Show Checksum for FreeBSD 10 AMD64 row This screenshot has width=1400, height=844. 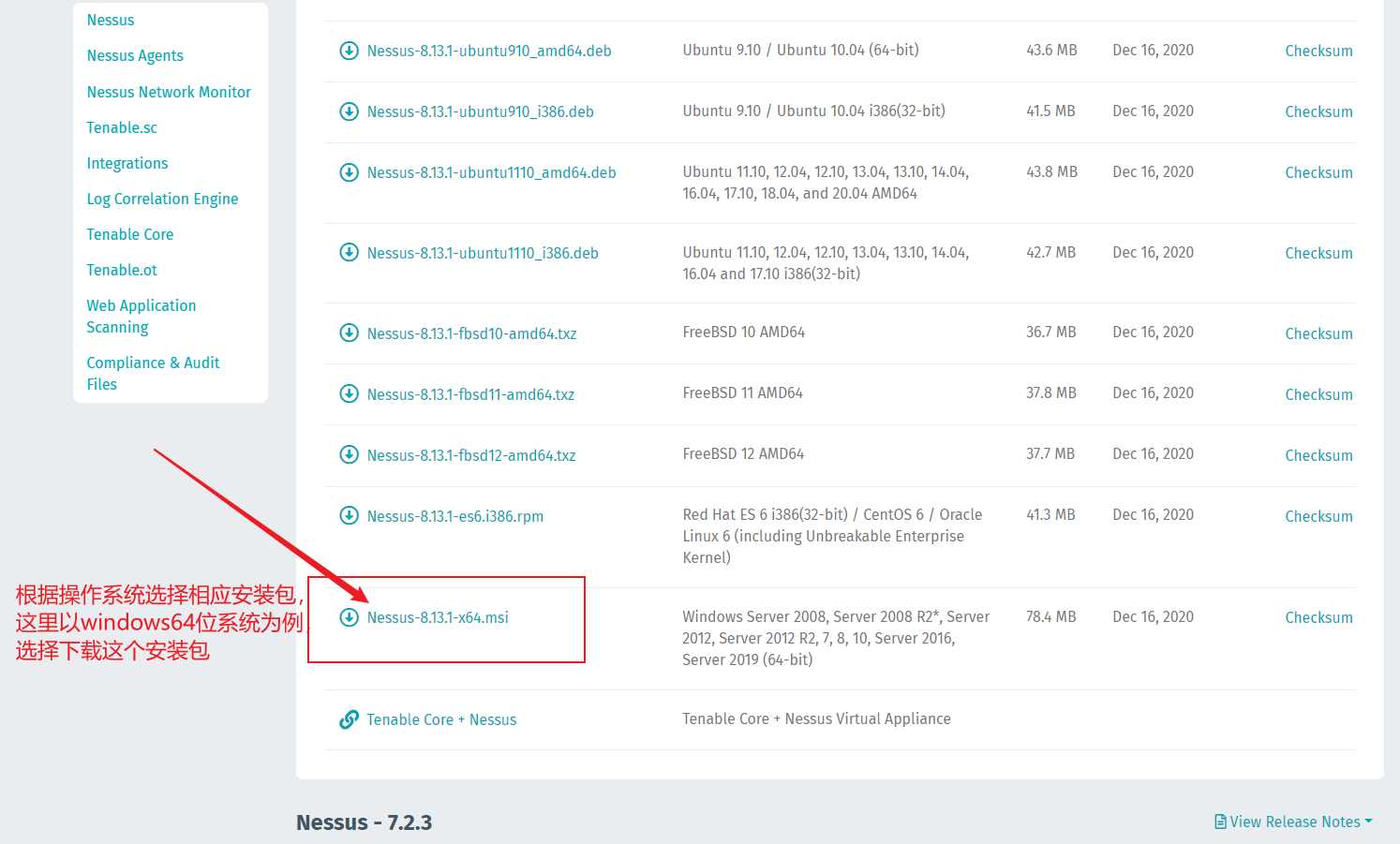tap(1318, 333)
